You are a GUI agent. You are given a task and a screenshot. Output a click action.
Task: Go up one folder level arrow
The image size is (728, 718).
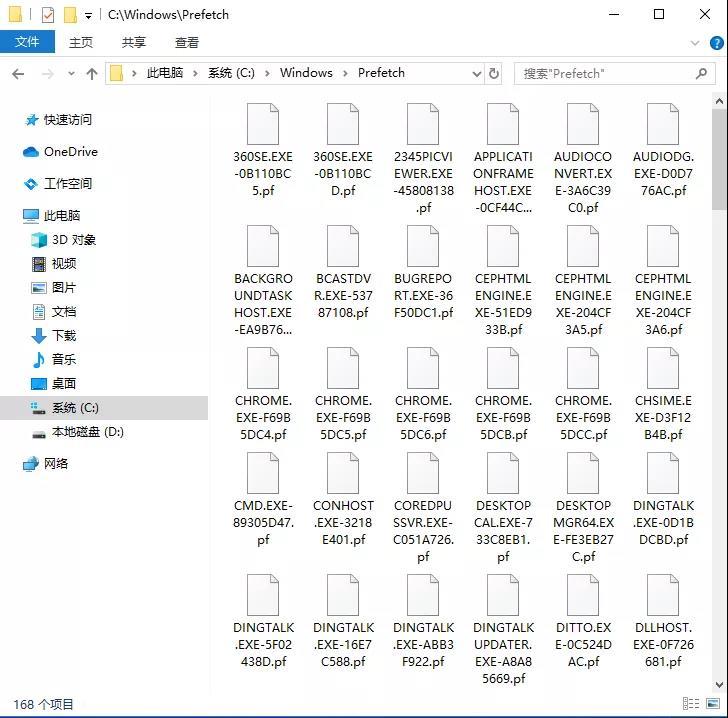coord(92,74)
